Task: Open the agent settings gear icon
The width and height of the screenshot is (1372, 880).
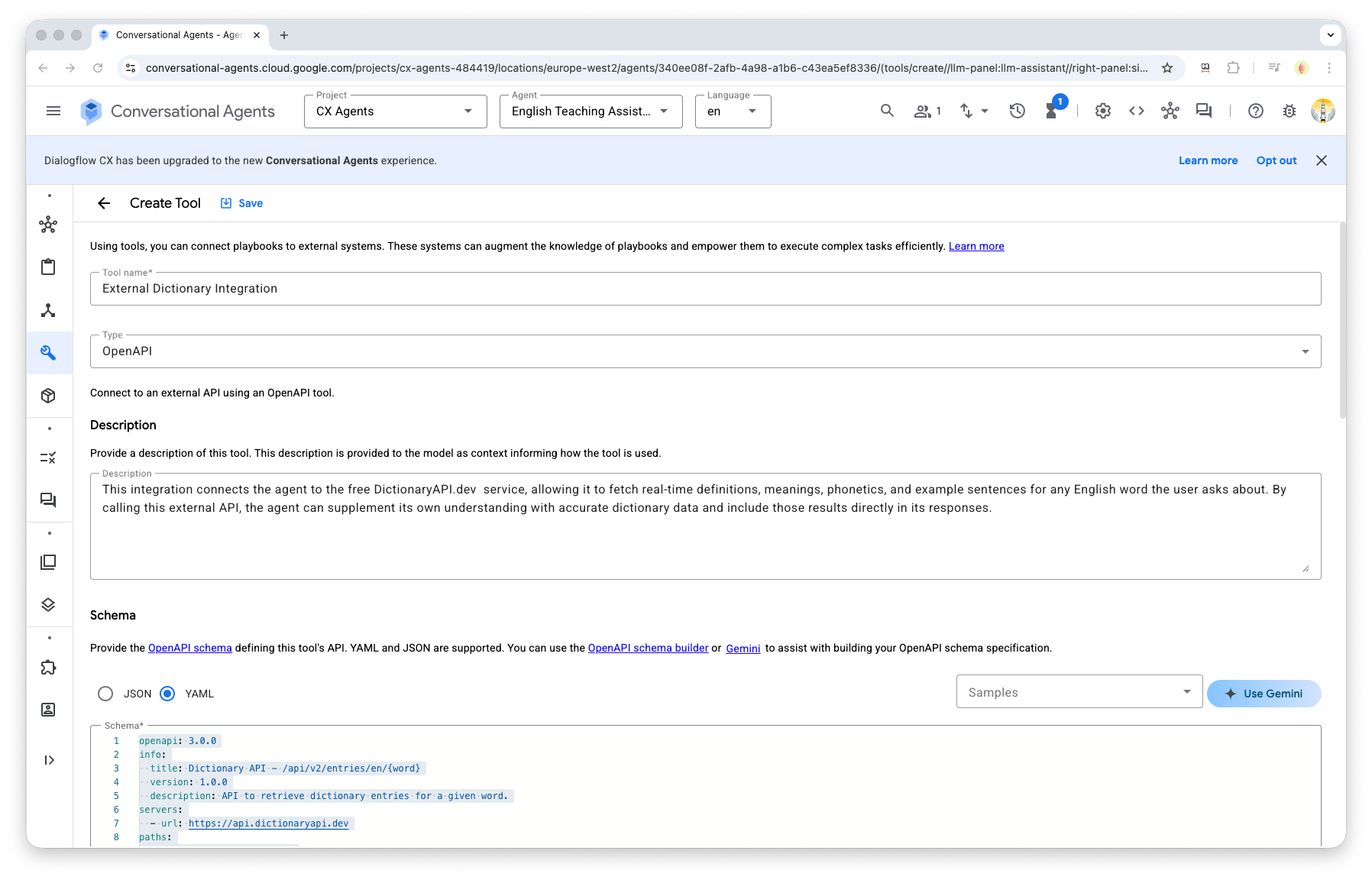Action: [x=1102, y=112]
